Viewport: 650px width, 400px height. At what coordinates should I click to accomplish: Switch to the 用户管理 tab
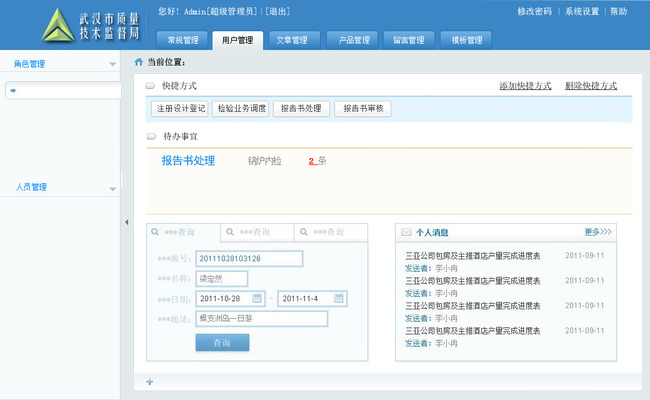tap(238, 40)
